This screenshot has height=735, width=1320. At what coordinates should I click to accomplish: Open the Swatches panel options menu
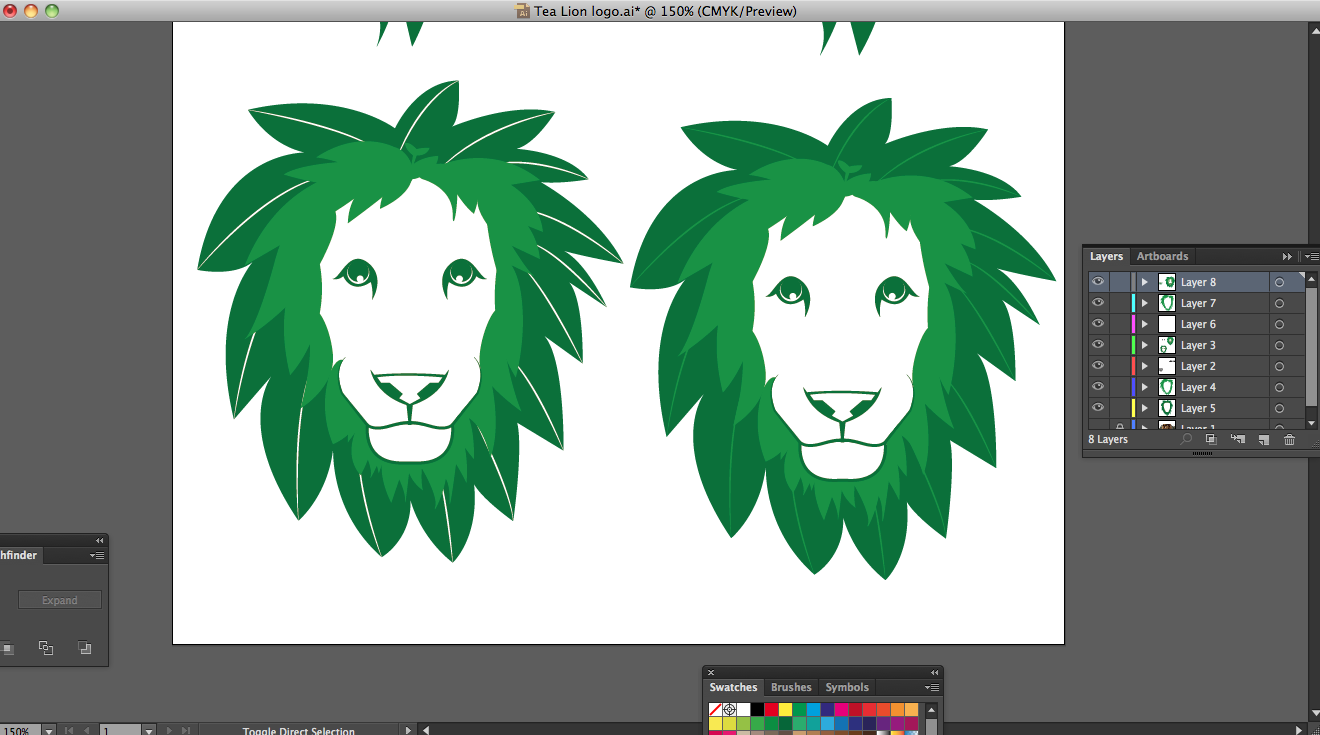tap(932, 687)
